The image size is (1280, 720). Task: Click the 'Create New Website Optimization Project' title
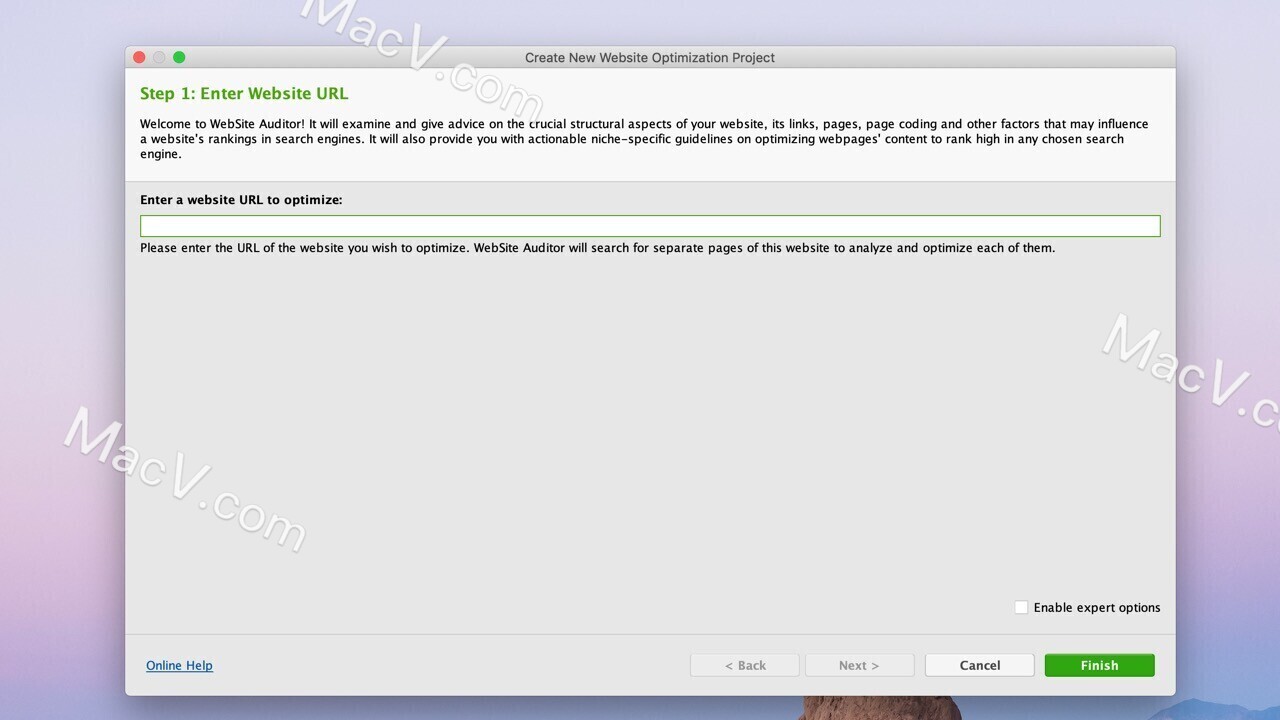tap(650, 57)
